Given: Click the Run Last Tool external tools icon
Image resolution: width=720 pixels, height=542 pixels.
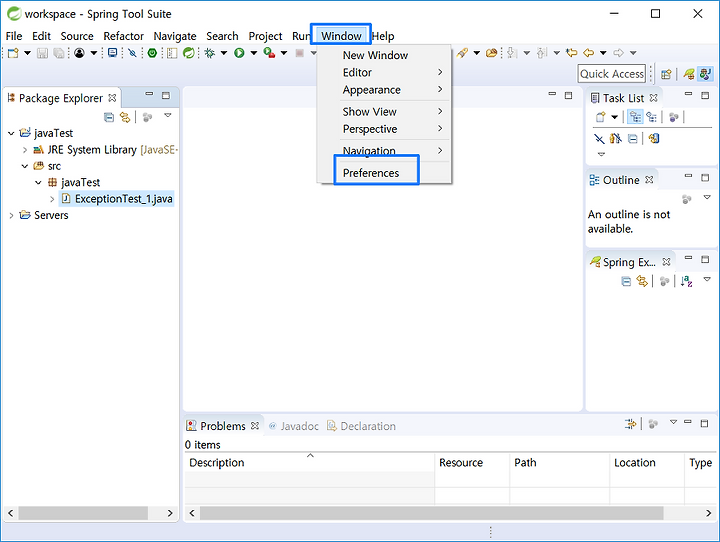Looking at the screenshot, I should (270, 53).
